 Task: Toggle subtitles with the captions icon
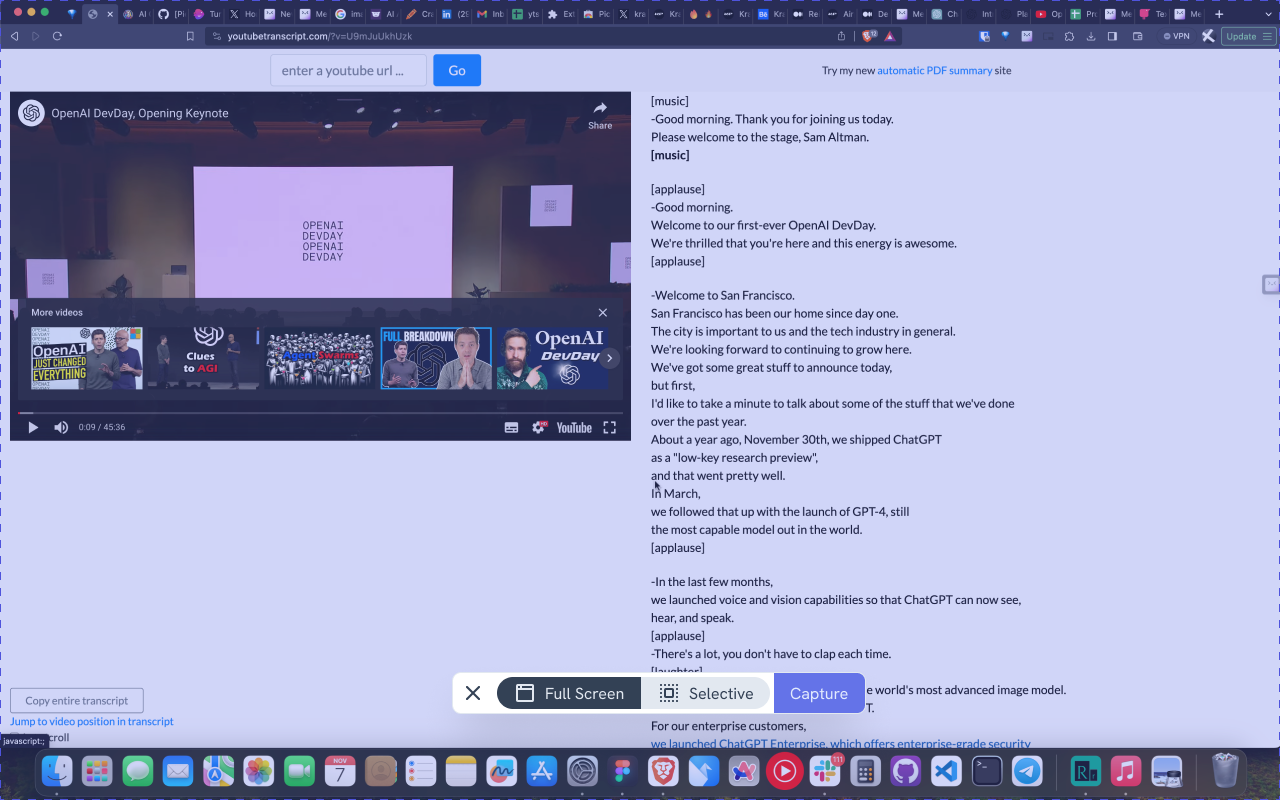click(511, 428)
